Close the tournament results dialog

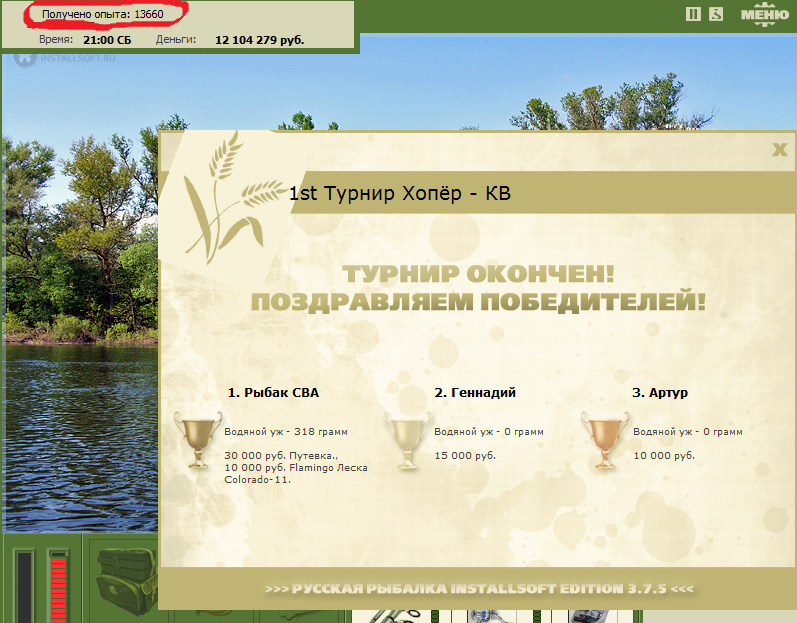tap(779, 149)
